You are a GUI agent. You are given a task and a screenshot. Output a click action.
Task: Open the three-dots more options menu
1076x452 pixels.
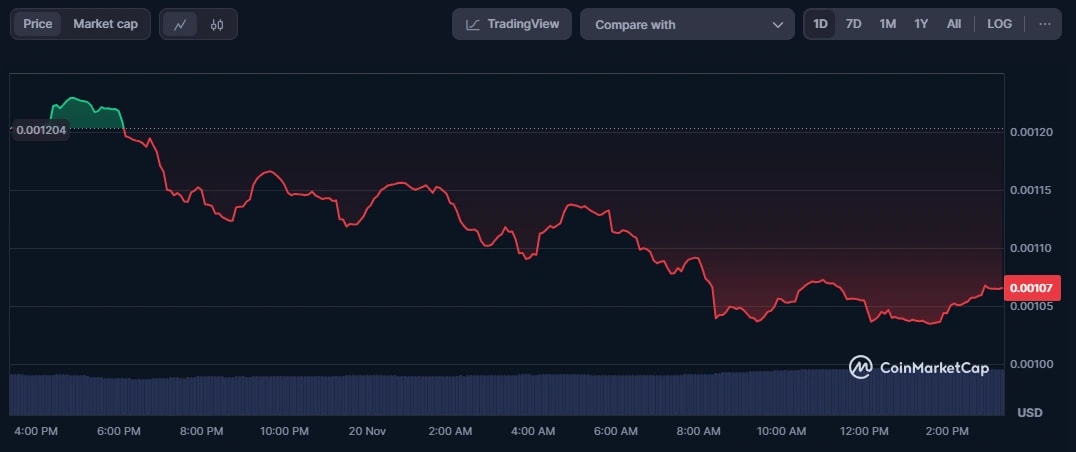click(x=1045, y=24)
